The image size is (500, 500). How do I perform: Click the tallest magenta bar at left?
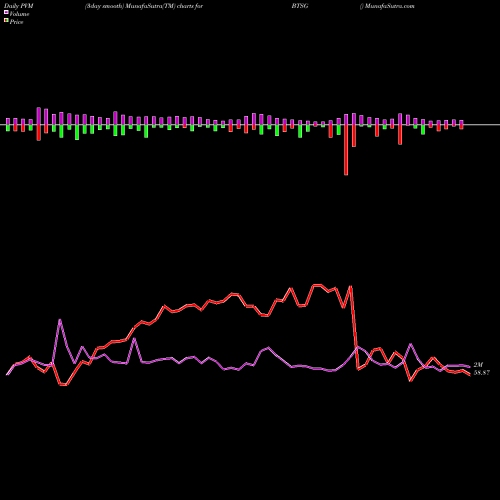coord(39,116)
